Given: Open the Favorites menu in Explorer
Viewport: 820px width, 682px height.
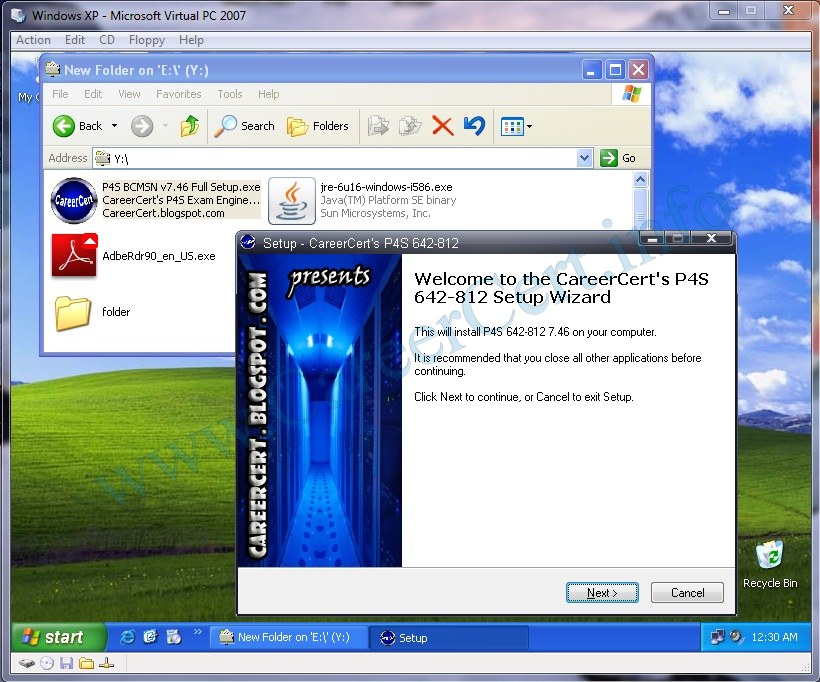Looking at the screenshot, I should (x=178, y=94).
